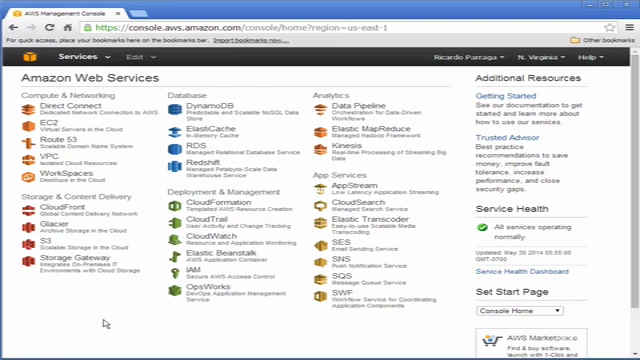
Task: Open the Elastic Beanstalk icon
Action: pos(175,256)
